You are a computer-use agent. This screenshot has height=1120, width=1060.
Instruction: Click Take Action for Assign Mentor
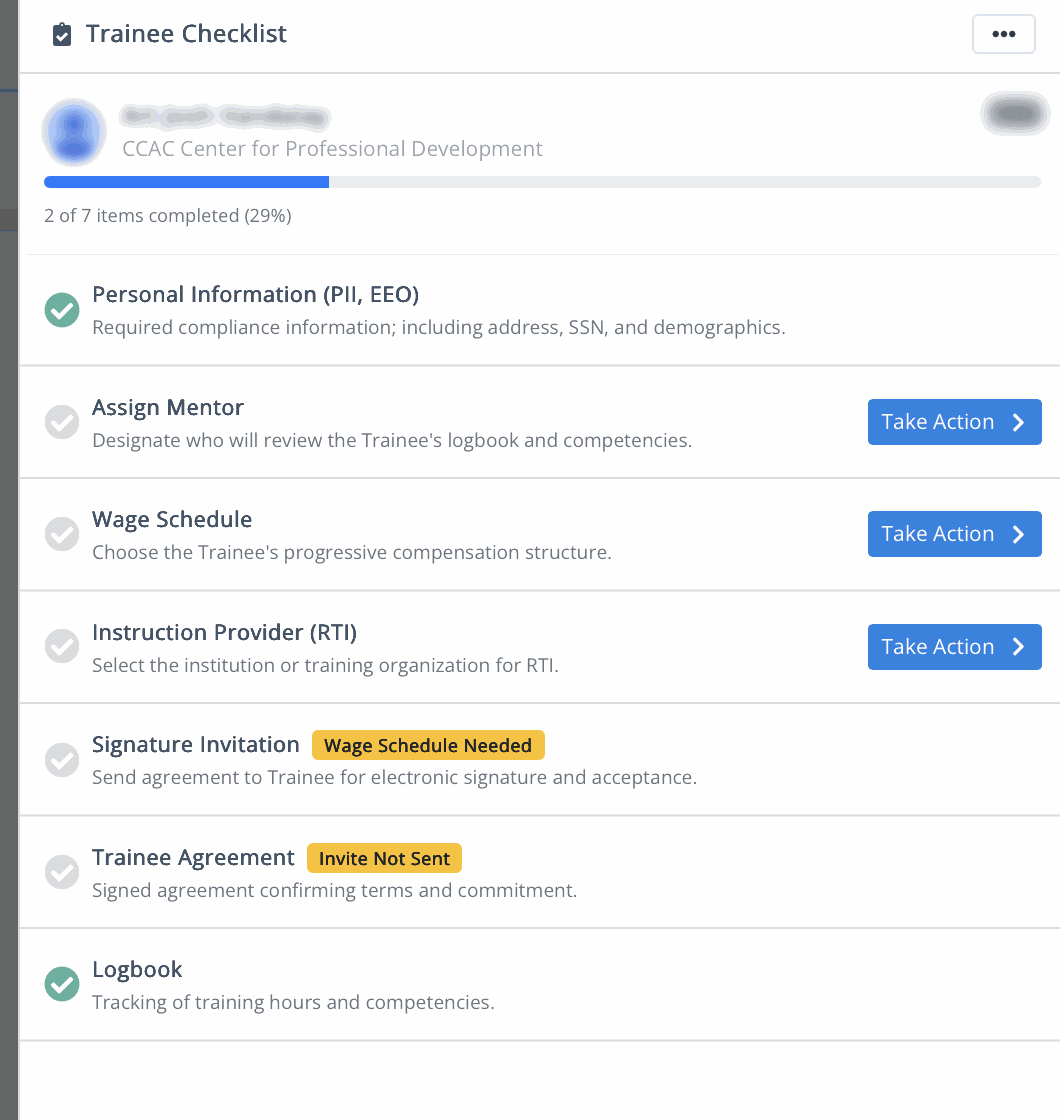tap(954, 421)
